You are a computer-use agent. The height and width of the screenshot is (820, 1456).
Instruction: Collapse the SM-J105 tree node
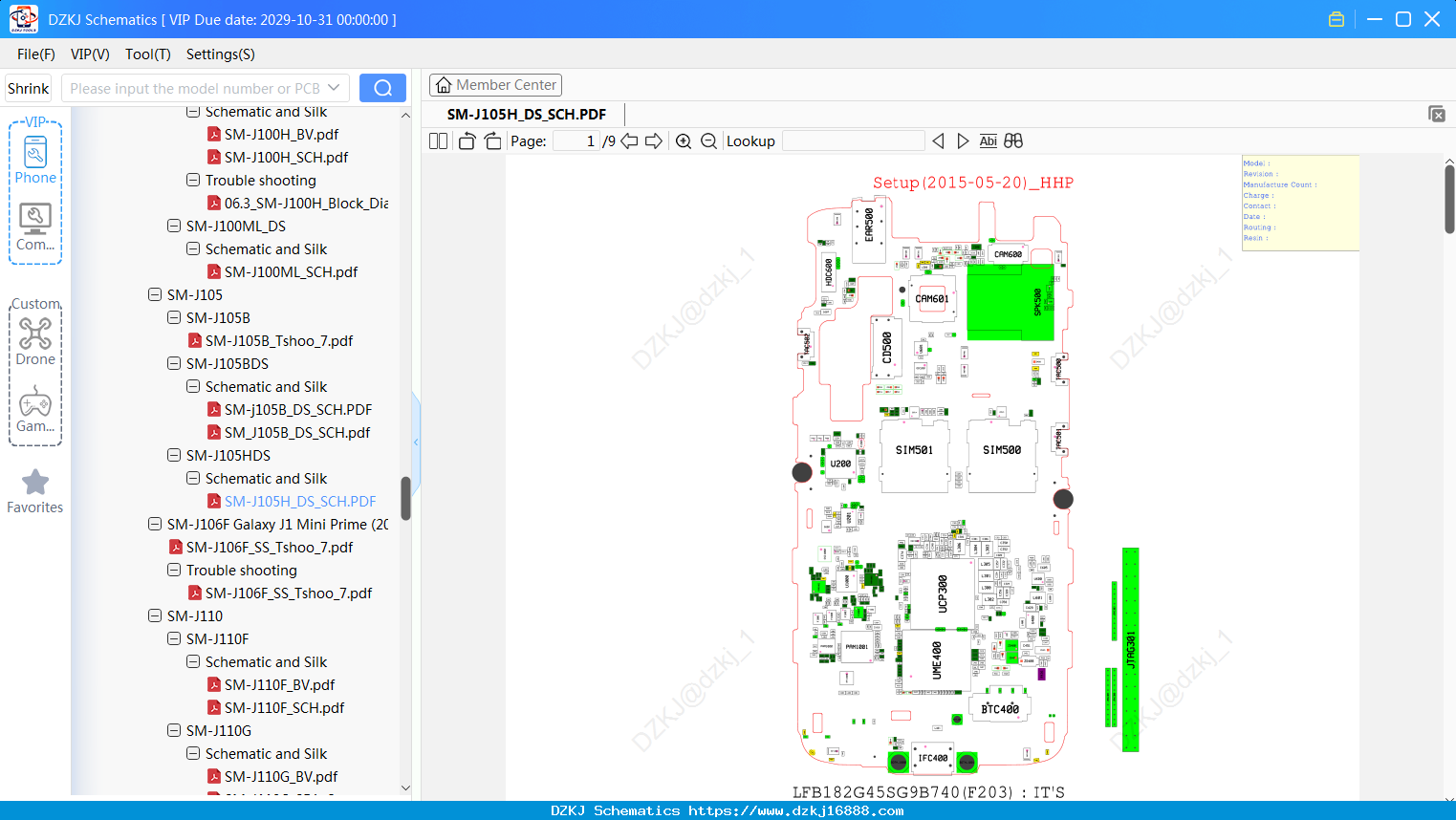(x=155, y=295)
